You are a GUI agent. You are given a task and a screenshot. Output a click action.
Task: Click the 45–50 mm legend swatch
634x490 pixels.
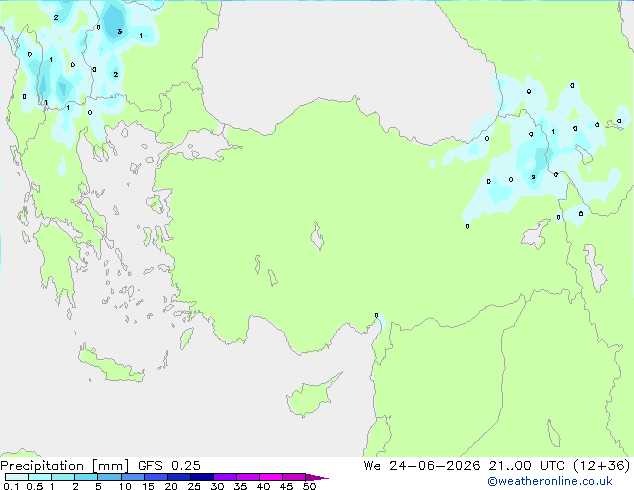tap(294, 477)
